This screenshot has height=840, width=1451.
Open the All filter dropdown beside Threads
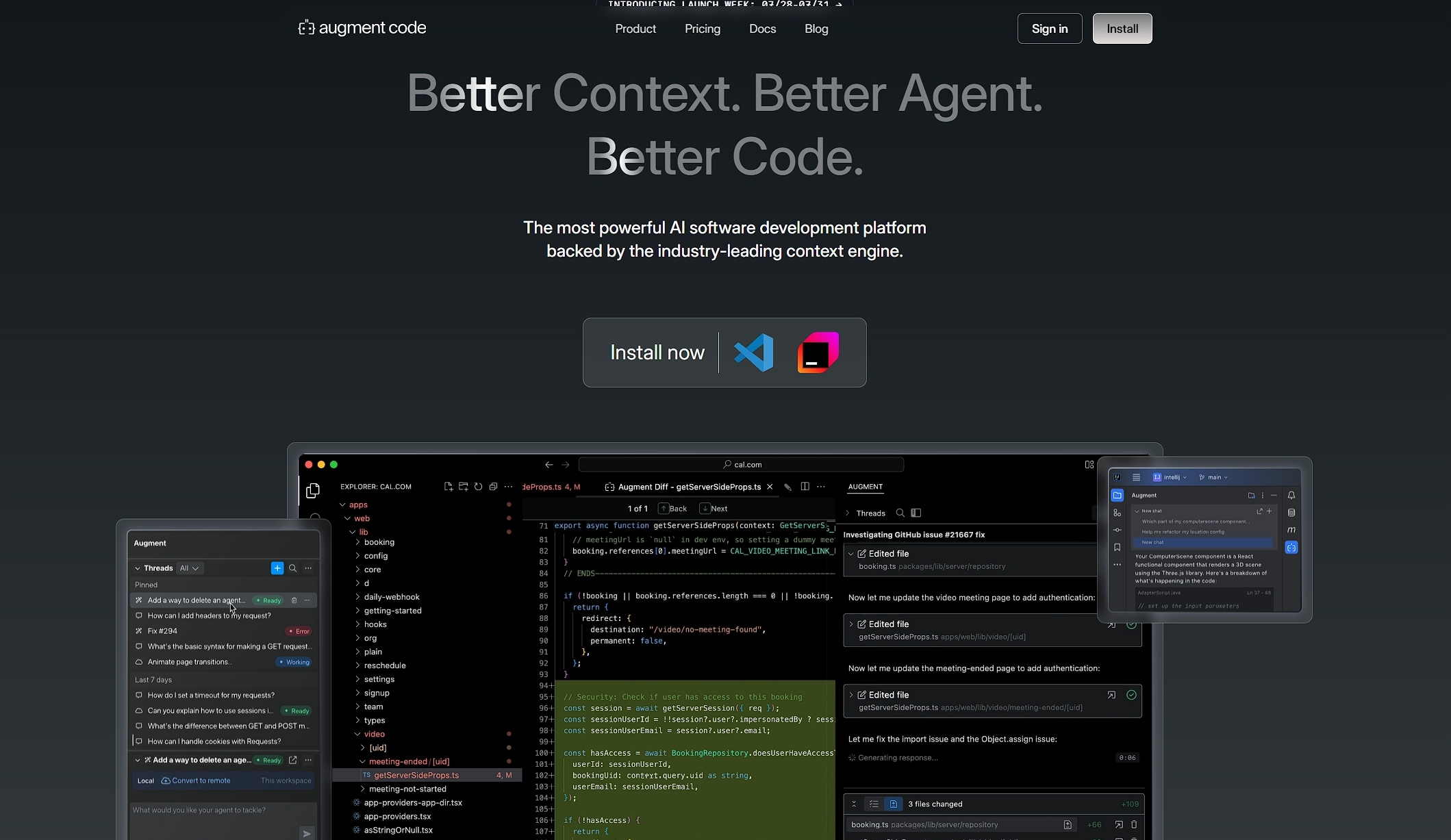(x=190, y=568)
